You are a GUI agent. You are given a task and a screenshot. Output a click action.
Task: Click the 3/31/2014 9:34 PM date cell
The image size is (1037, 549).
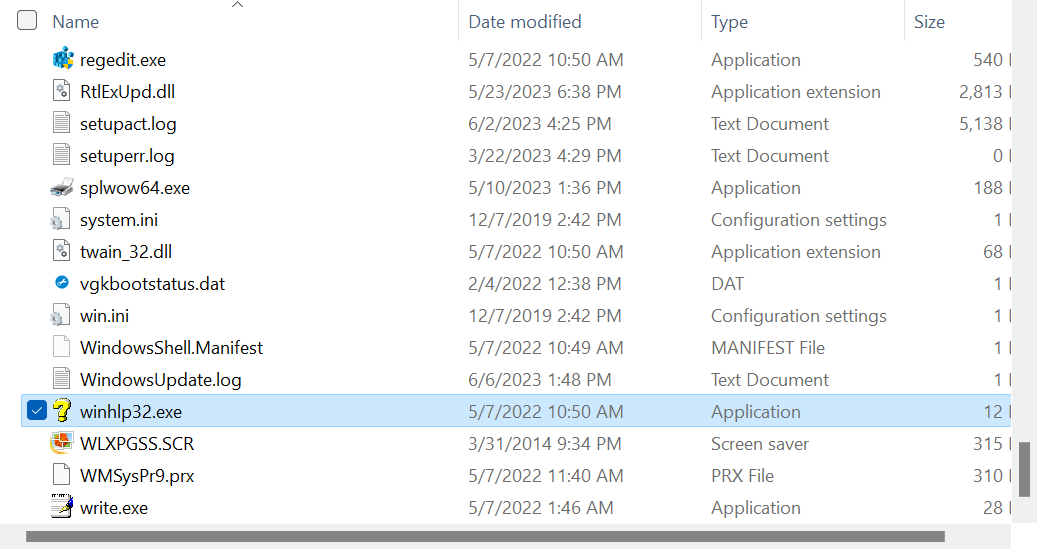[x=545, y=443]
